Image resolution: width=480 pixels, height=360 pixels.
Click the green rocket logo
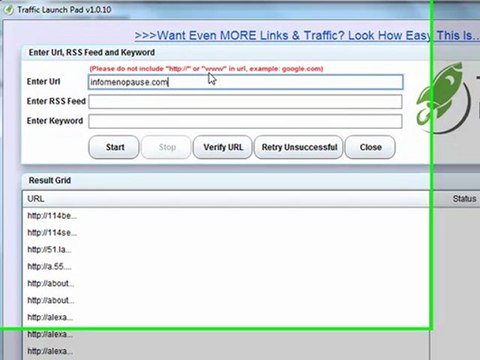[443, 97]
